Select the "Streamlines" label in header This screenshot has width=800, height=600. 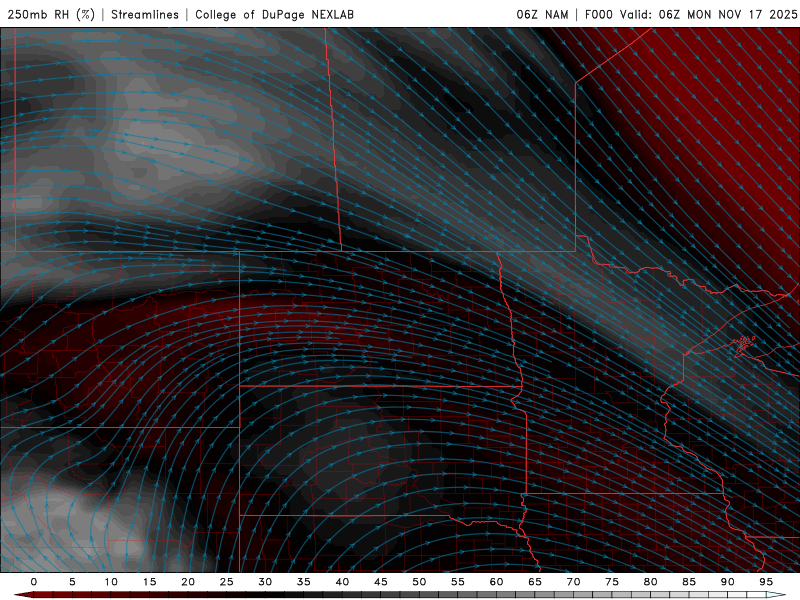click(145, 14)
